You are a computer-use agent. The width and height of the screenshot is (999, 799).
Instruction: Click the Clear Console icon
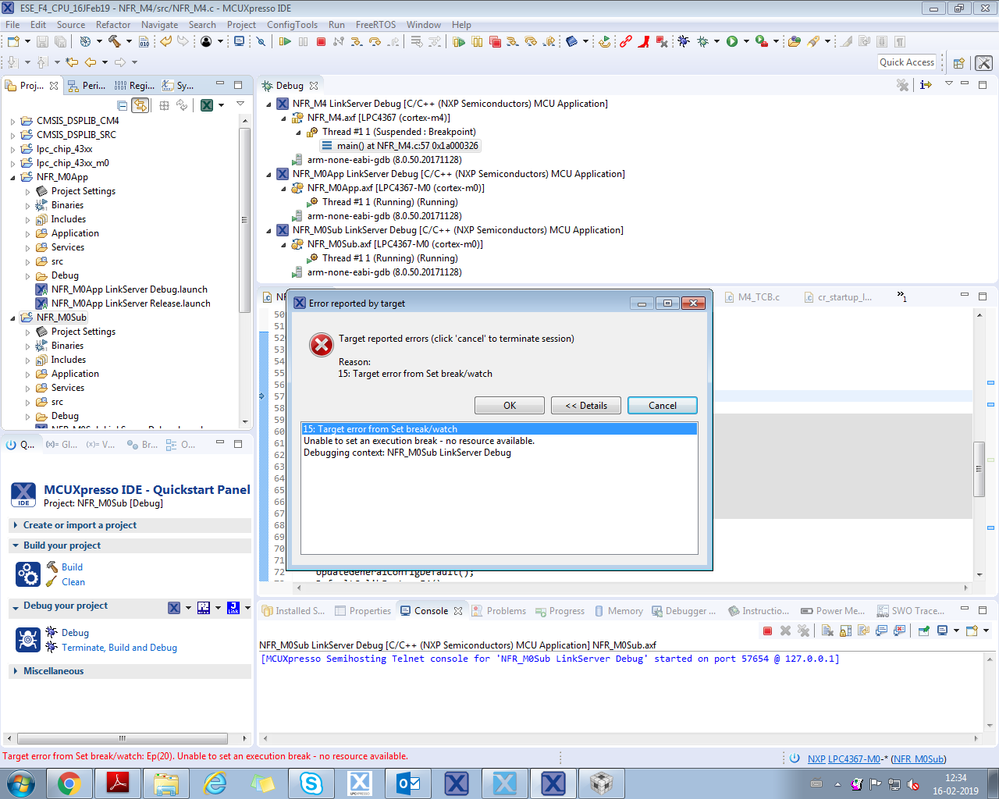click(x=828, y=631)
